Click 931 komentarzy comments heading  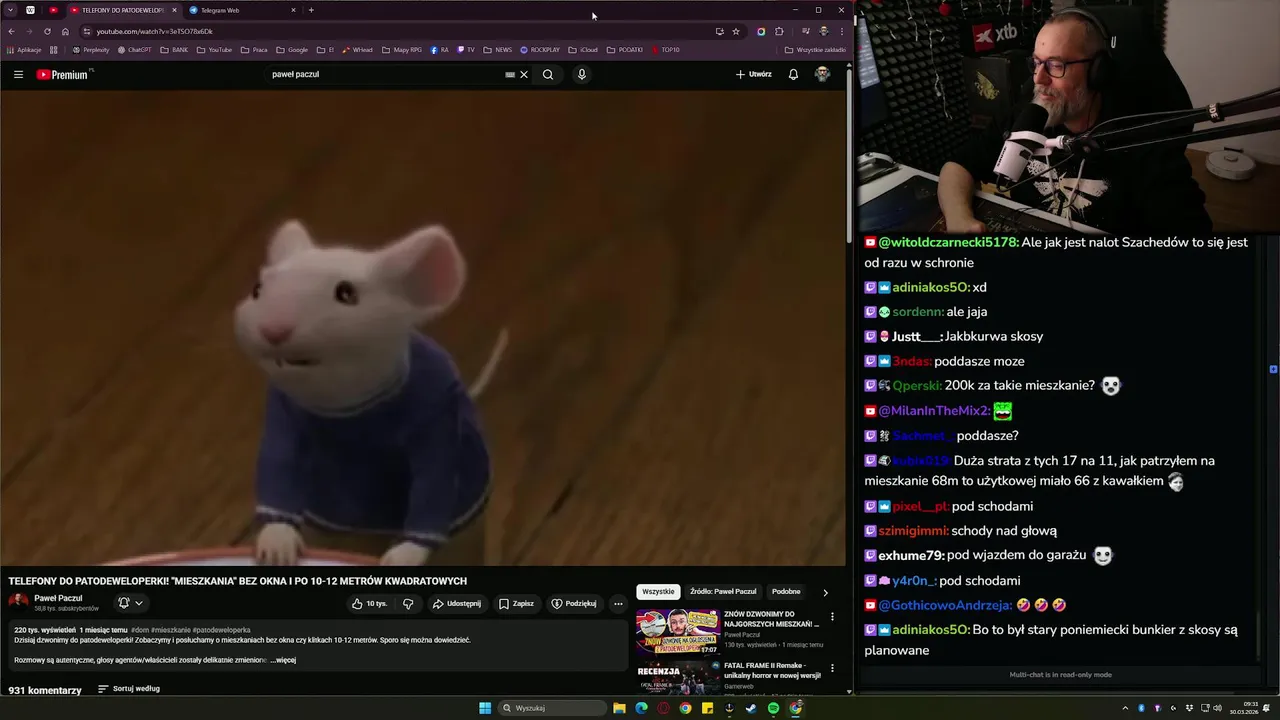click(x=45, y=690)
